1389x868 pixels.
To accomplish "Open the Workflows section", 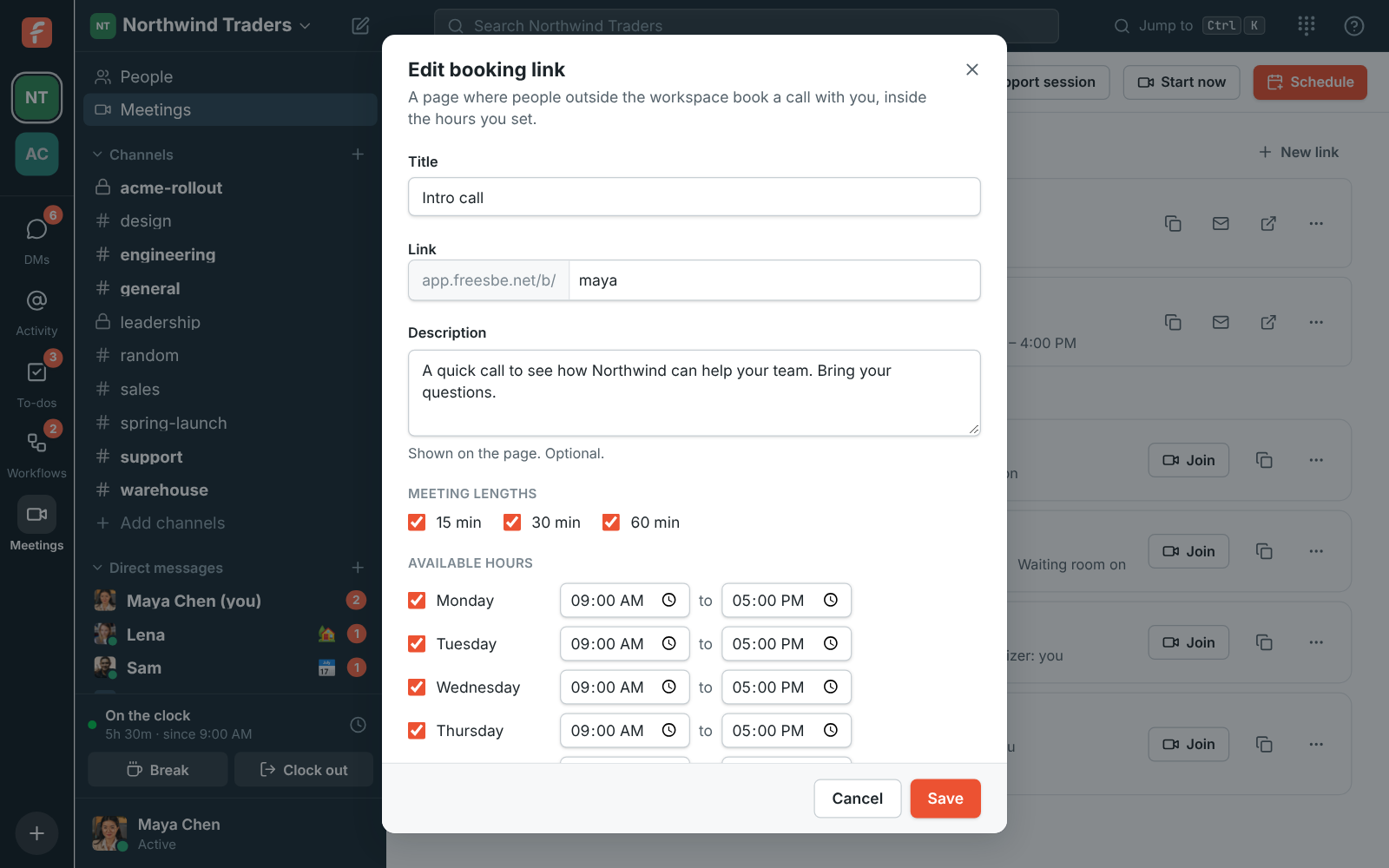I will point(36,454).
